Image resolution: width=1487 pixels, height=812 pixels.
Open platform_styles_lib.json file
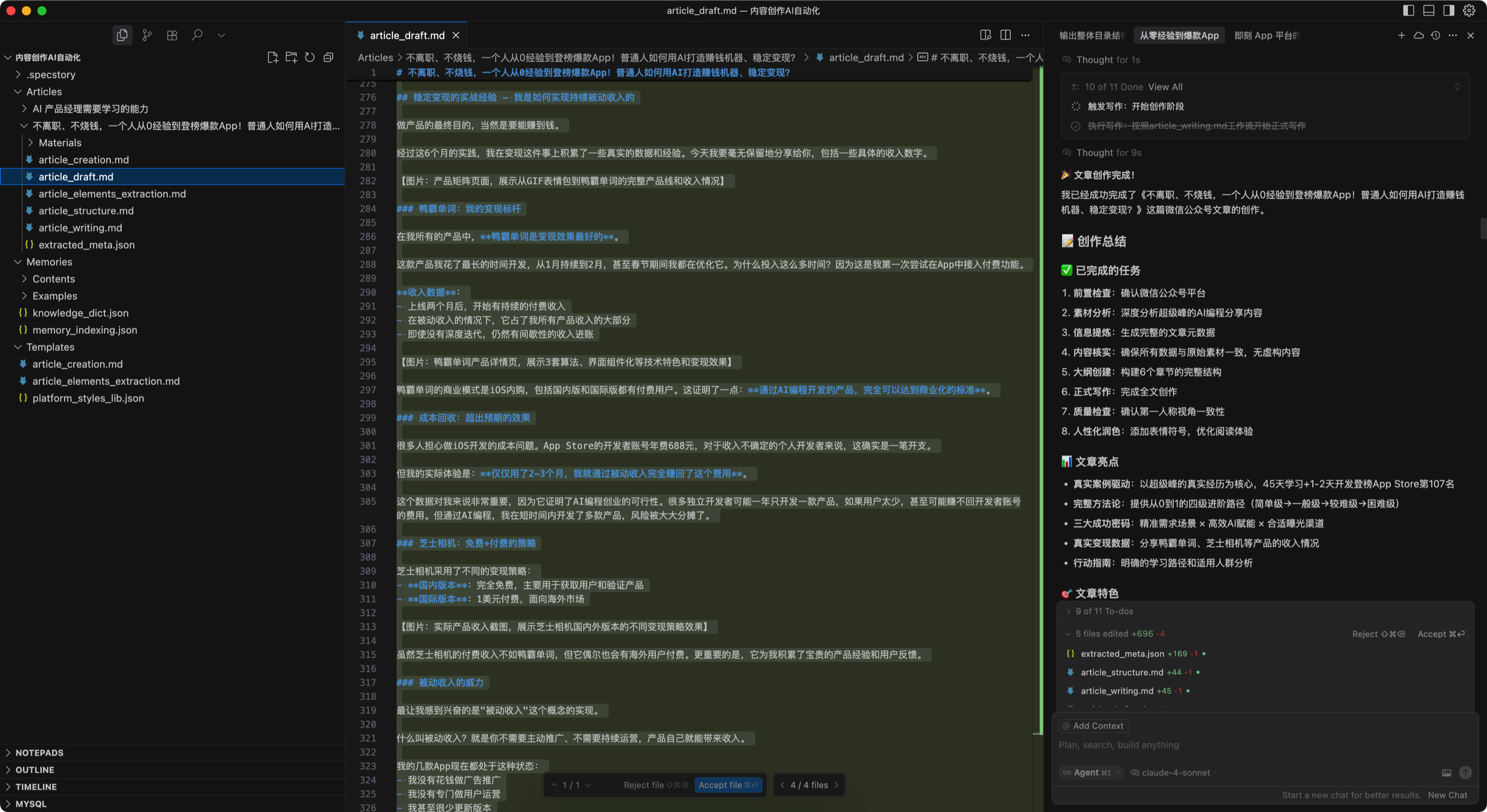[88, 398]
